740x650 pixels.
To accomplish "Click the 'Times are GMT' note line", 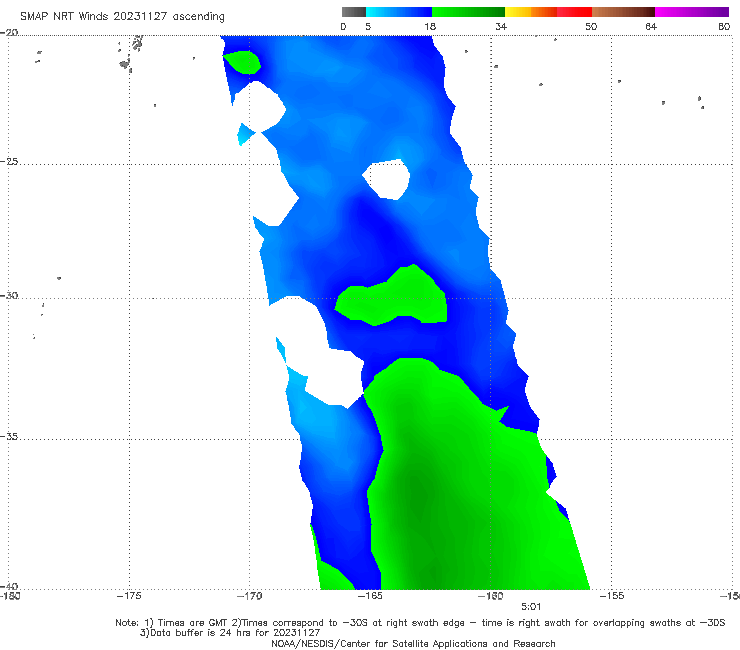I will click(x=420, y=623).
